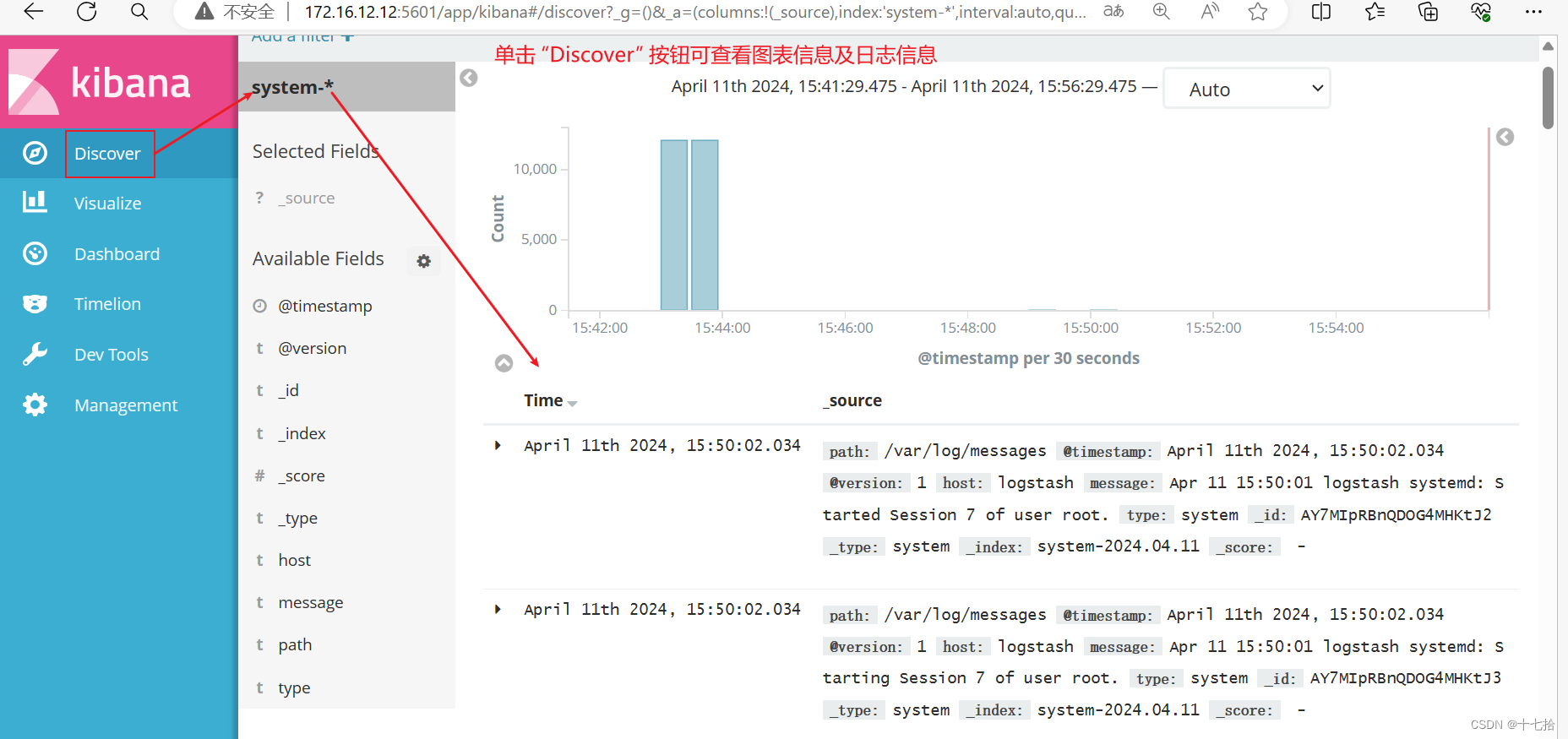Click the message available field
The image size is (1568, 739).
[311, 602]
